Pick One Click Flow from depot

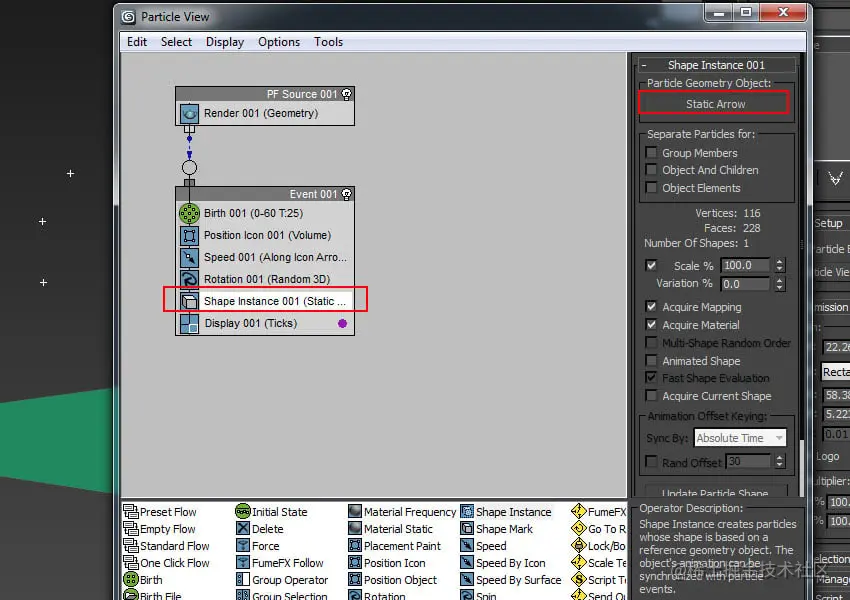click(x=166, y=563)
